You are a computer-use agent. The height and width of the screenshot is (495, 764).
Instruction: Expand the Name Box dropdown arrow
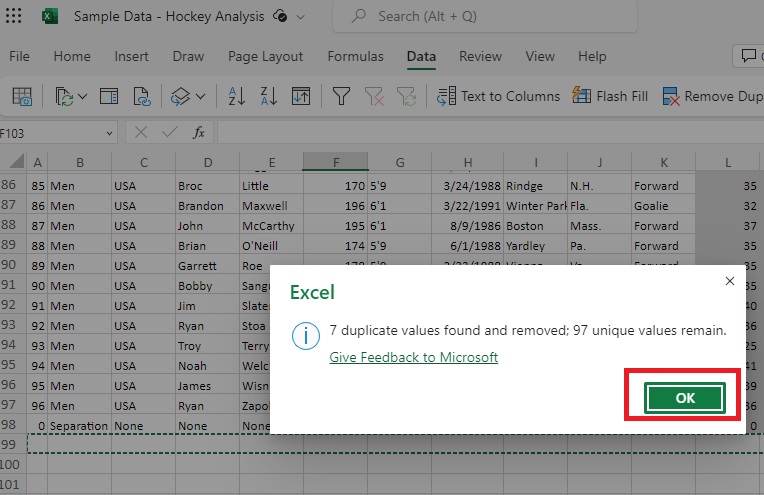point(109,133)
